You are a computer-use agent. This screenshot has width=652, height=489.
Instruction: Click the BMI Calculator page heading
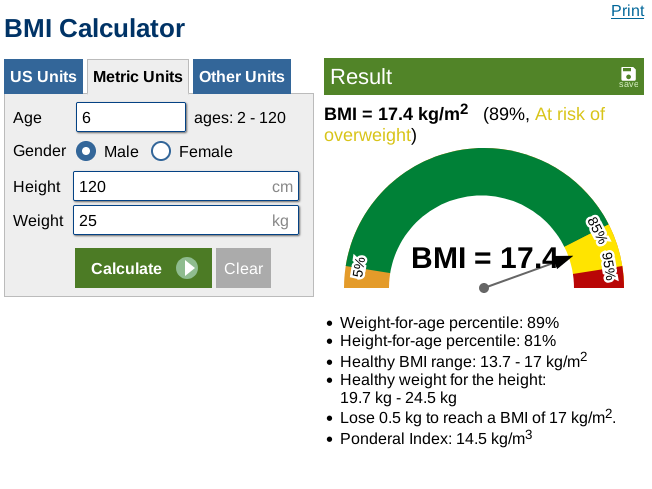(x=96, y=28)
